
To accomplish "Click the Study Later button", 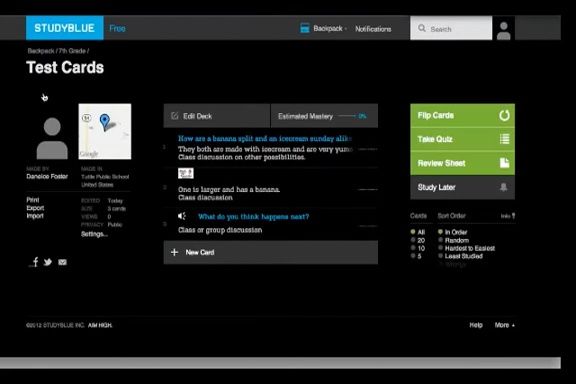I will click(462, 187).
